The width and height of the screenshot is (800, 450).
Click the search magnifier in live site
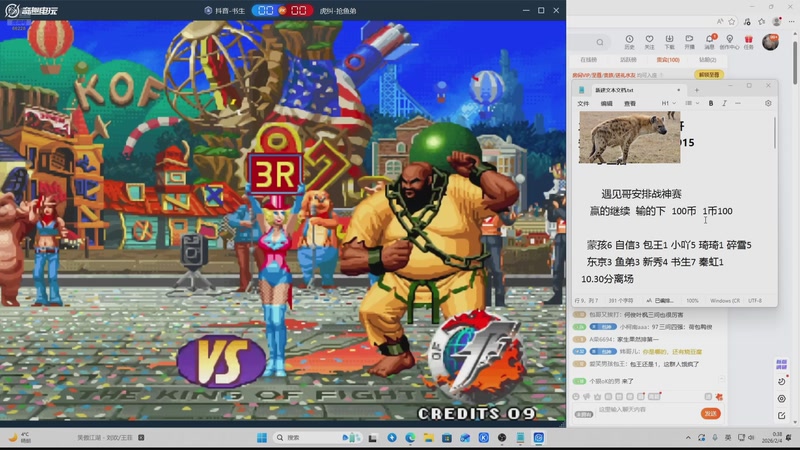click(600, 42)
